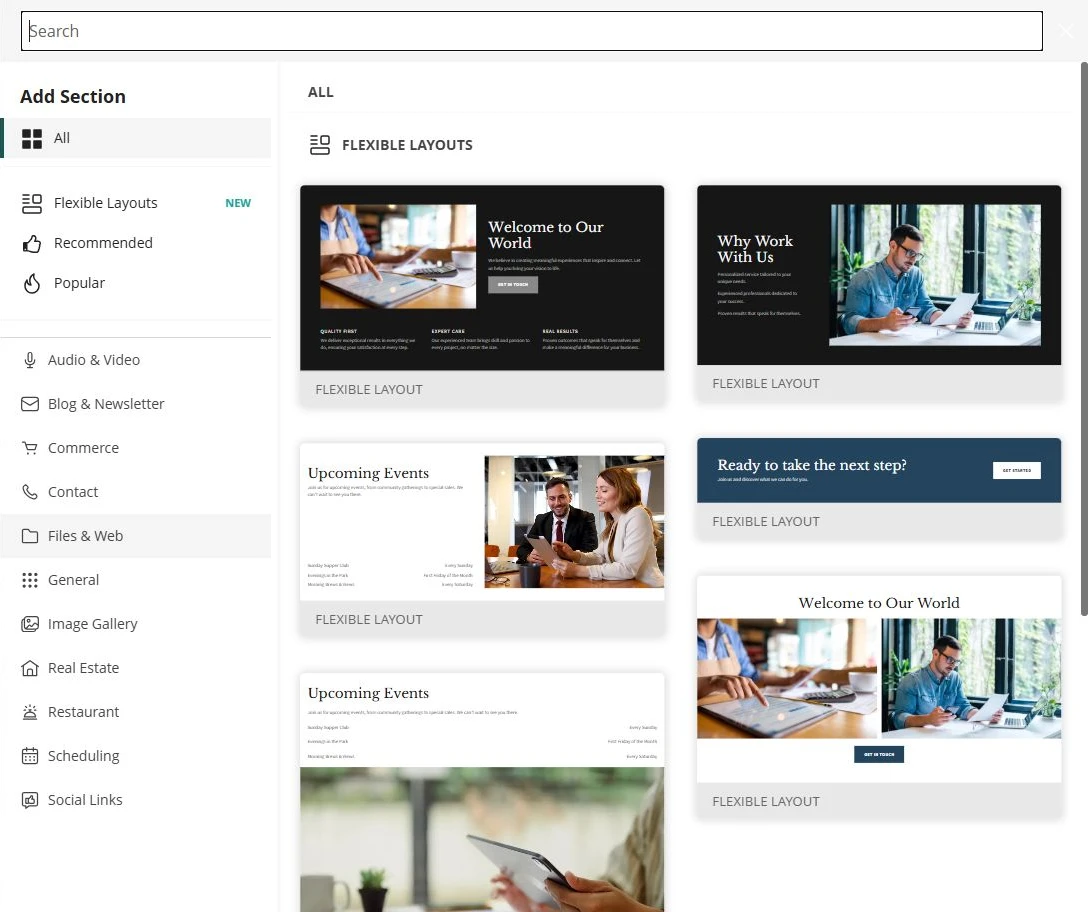The image size is (1088, 912).
Task: Click the Contact phone icon
Action: [x=30, y=492]
